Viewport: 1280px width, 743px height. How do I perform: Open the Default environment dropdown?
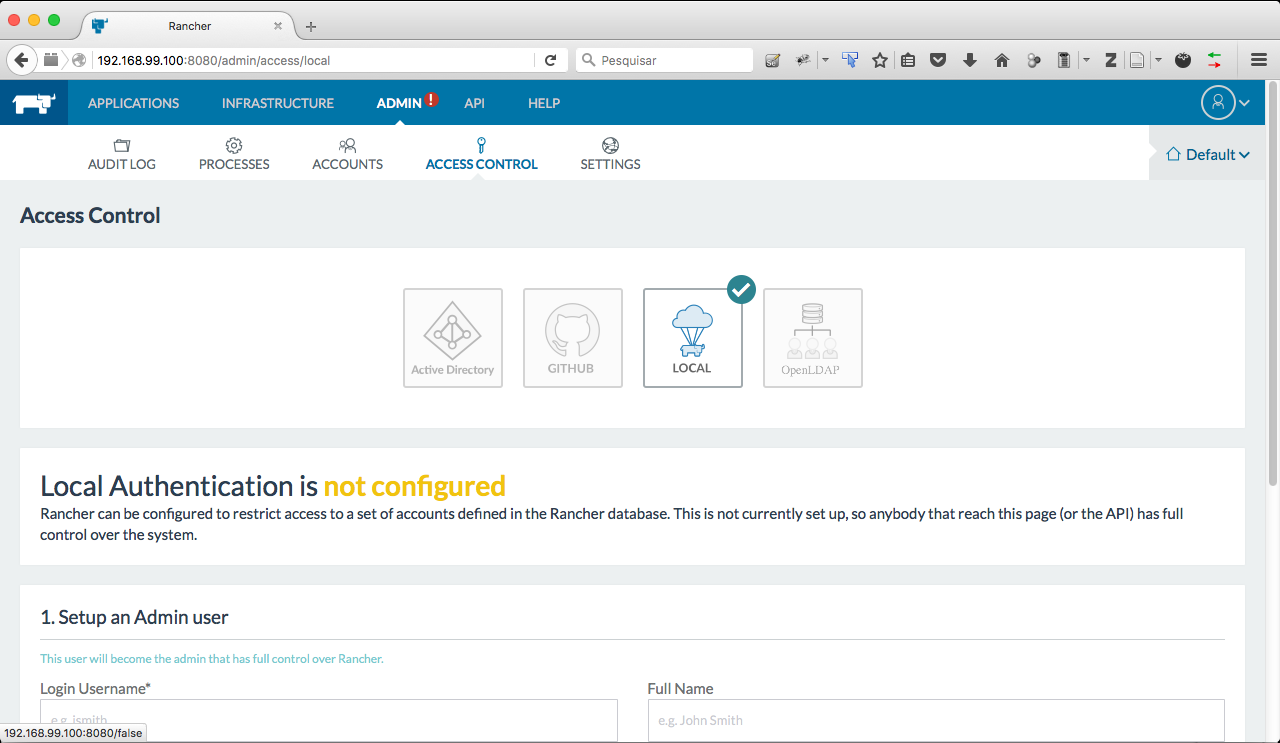tap(1208, 155)
